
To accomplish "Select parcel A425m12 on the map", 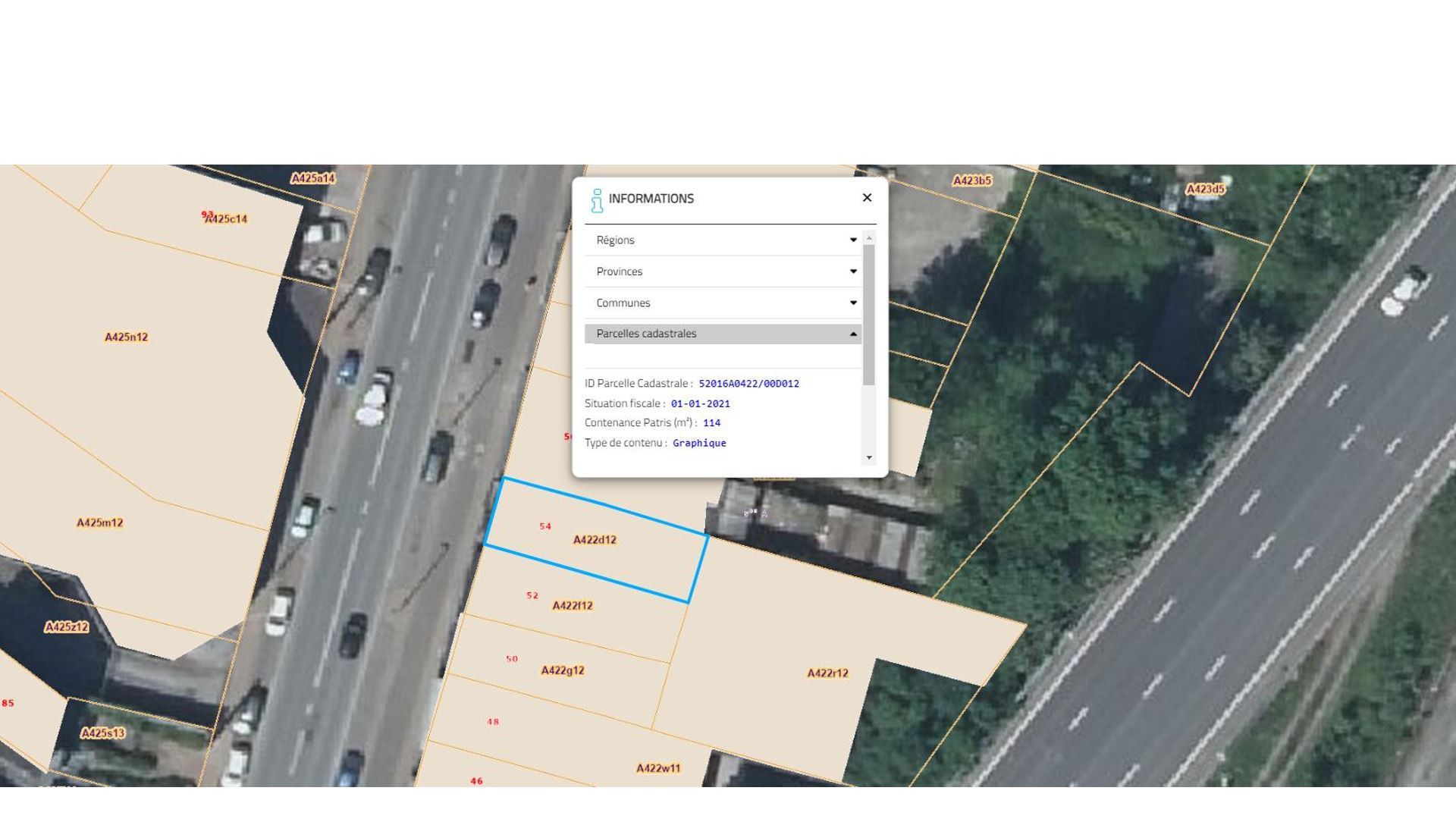I will [99, 522].
